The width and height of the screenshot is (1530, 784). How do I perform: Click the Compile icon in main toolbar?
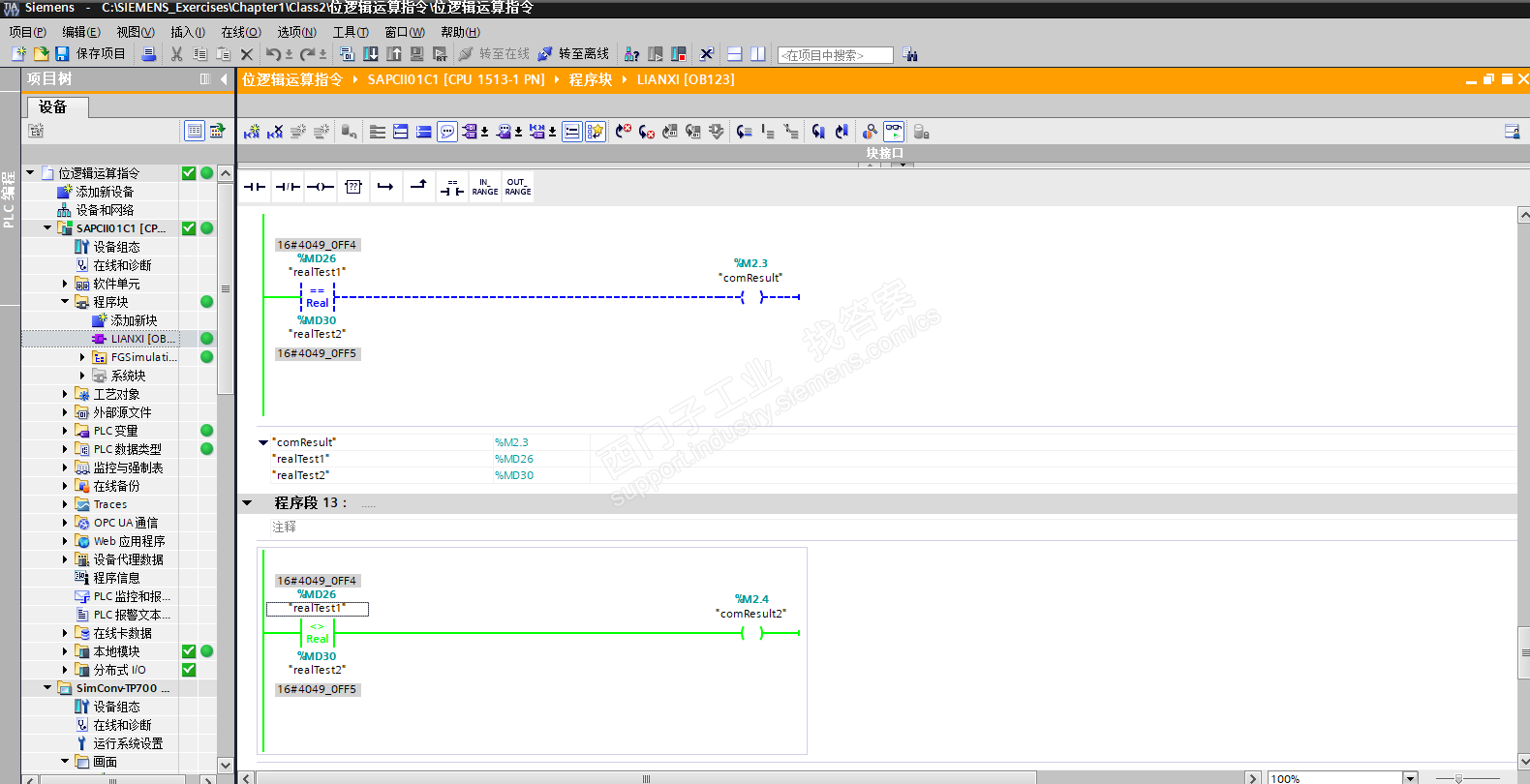click(x=347, y=54)
